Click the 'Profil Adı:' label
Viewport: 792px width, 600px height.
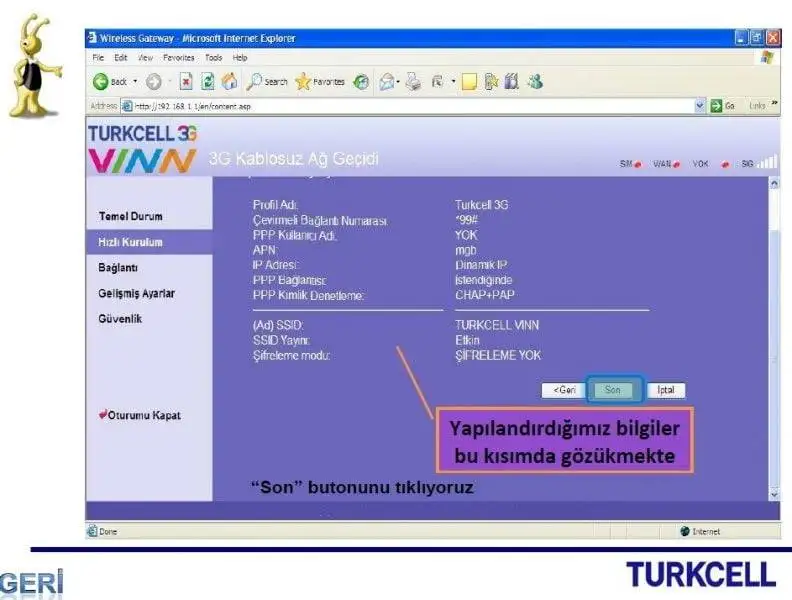tap(276, 205)
